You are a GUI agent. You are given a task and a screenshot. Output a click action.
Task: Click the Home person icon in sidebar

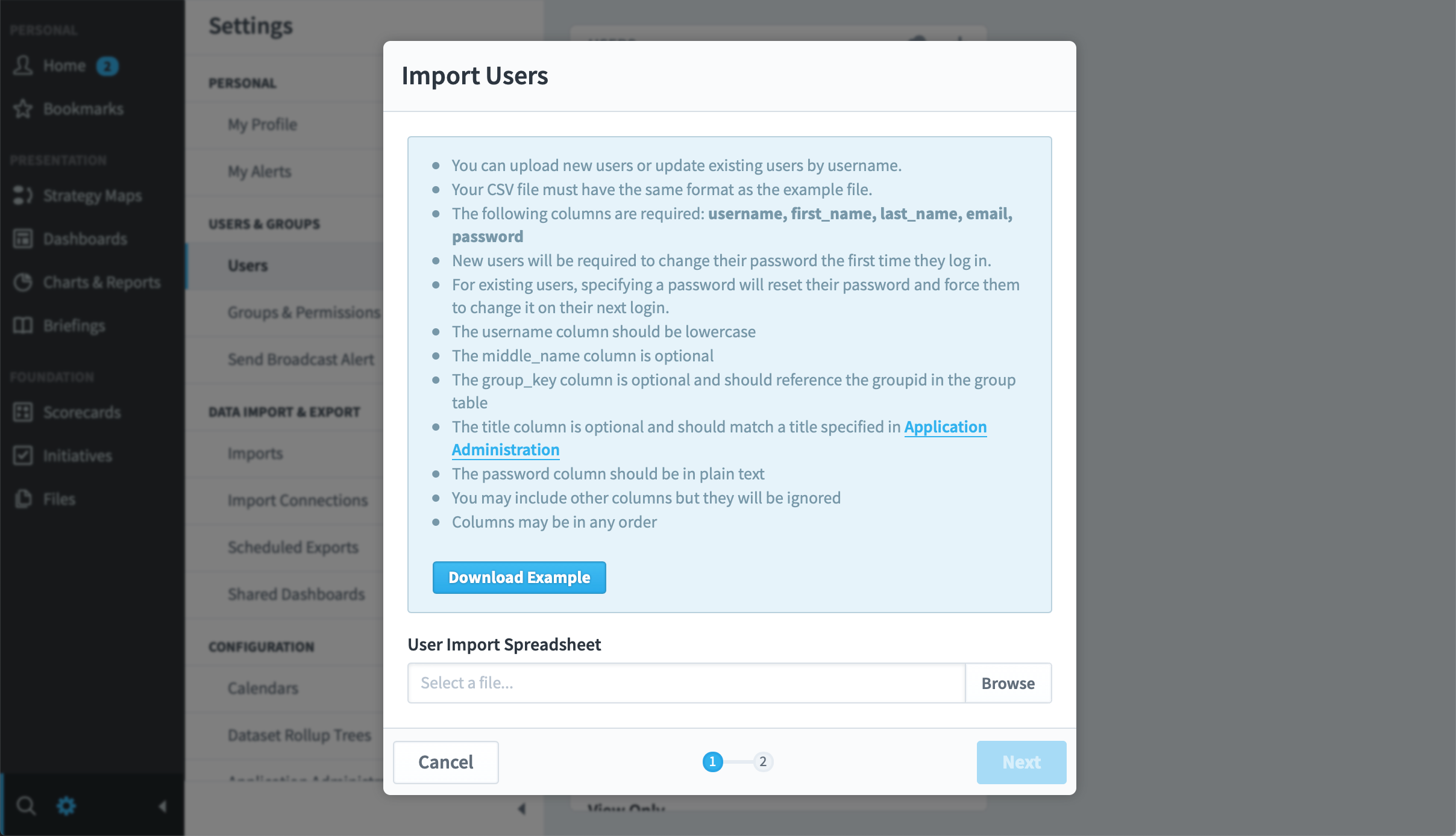(x=23, y=65)
